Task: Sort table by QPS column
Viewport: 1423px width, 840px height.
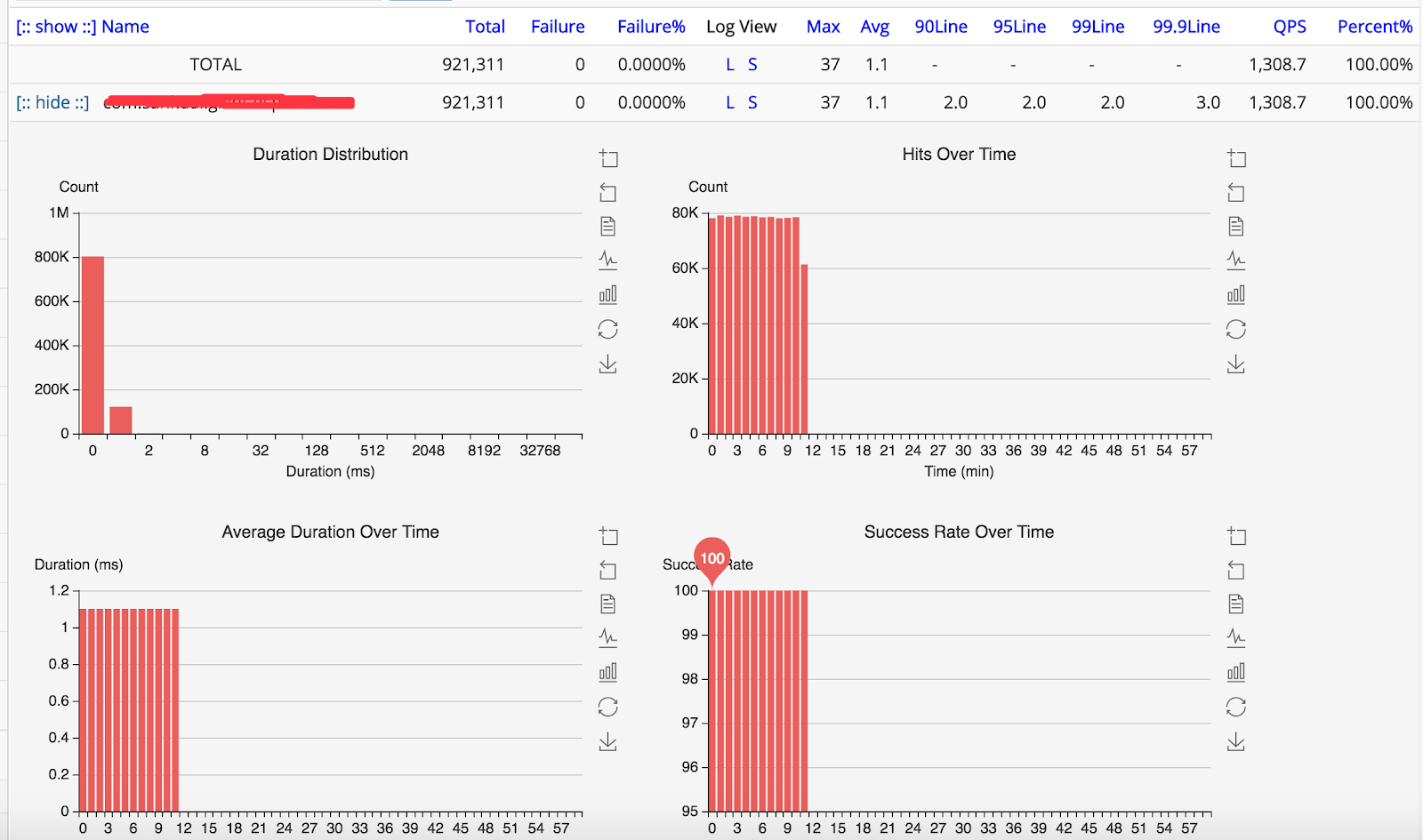Action: pos(1290,27)
